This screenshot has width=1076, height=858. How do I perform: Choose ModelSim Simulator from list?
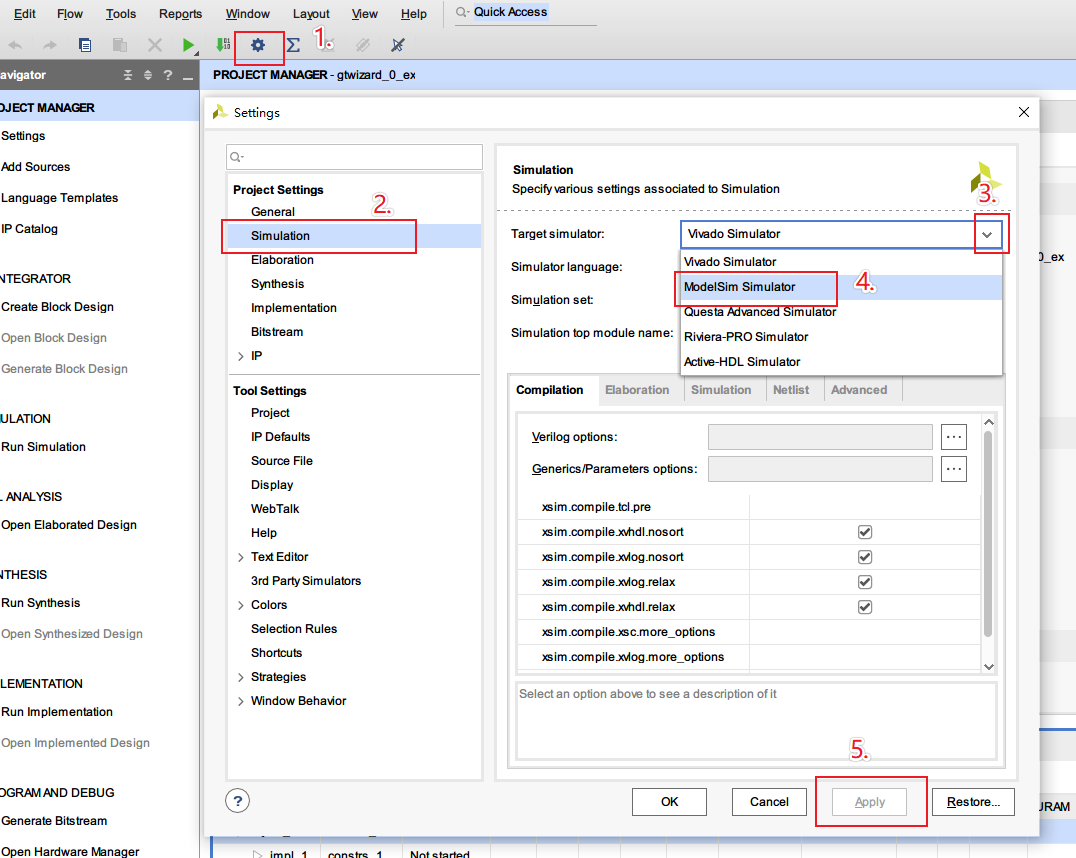point(841,287)
